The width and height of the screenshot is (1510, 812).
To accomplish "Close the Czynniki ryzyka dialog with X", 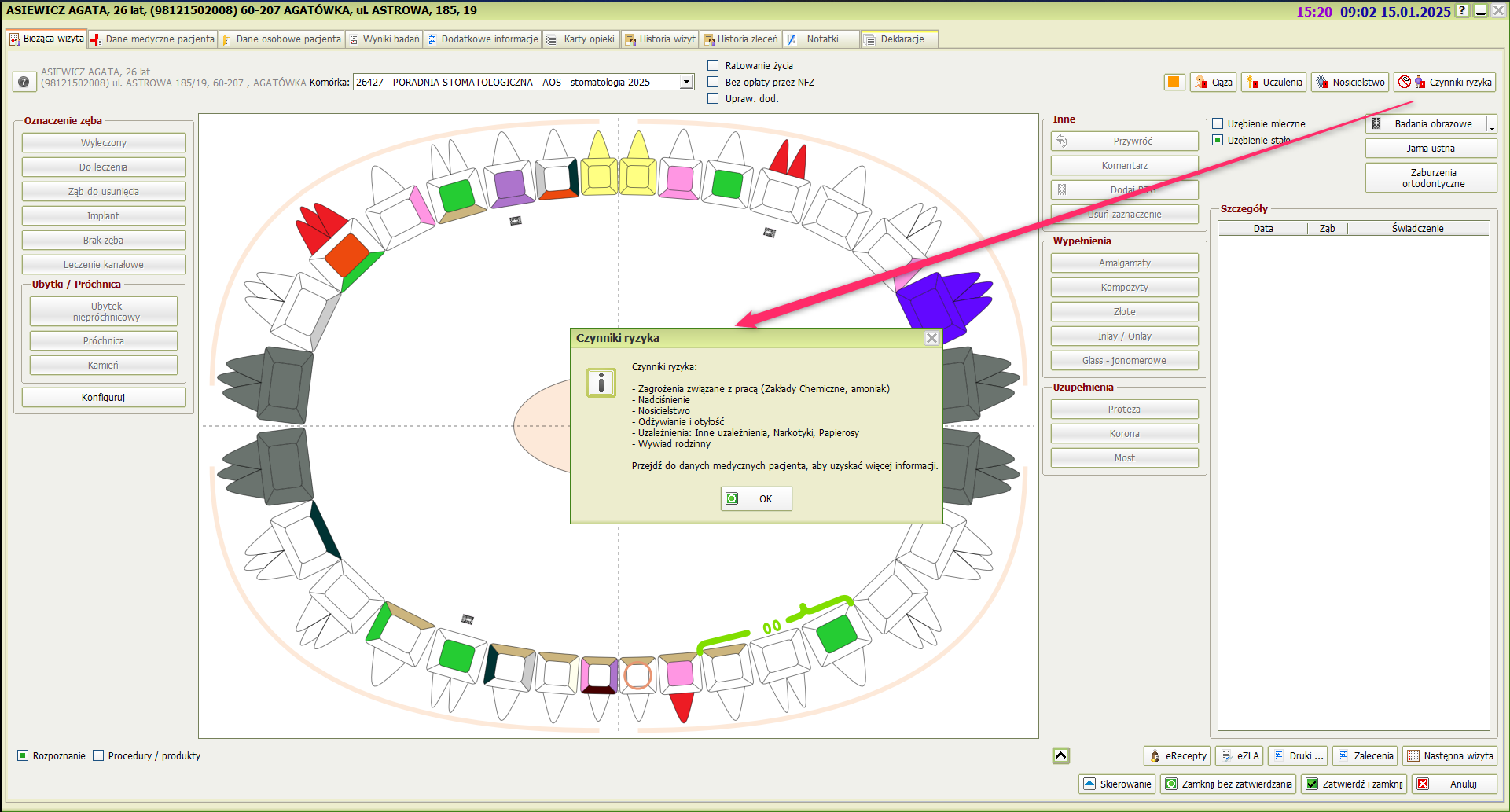I will pos(931,338).
